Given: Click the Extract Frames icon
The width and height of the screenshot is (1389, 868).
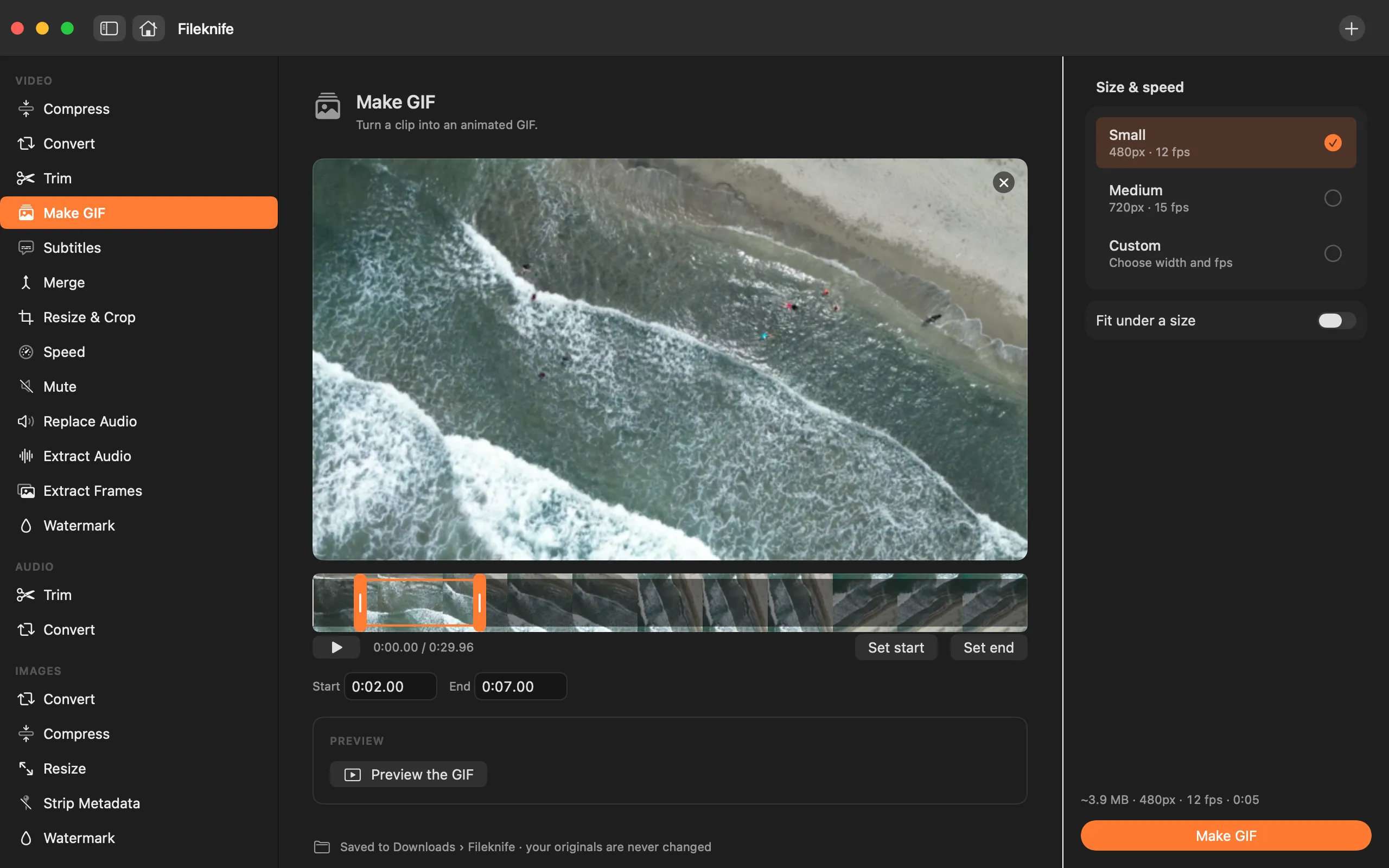Looking at the screenshot, I should 26,491.
